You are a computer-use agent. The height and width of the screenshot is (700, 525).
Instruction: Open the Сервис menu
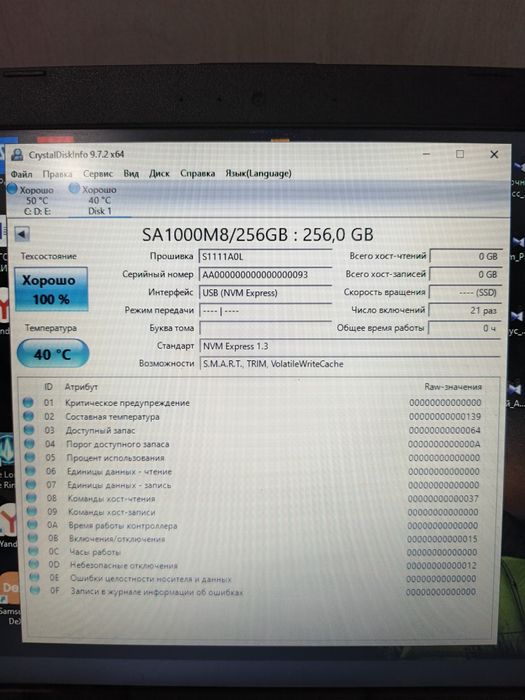tap(98, 174)
